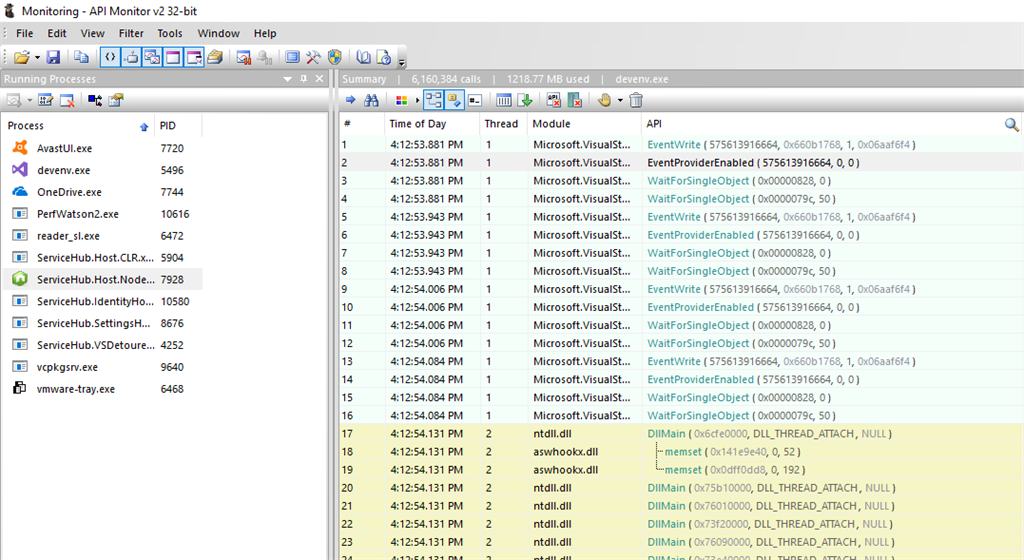Open the arrow beside the color squares icon
The height and width of the screenshot is (560, 1024).
pyautogui.click(x=417, y=101)
